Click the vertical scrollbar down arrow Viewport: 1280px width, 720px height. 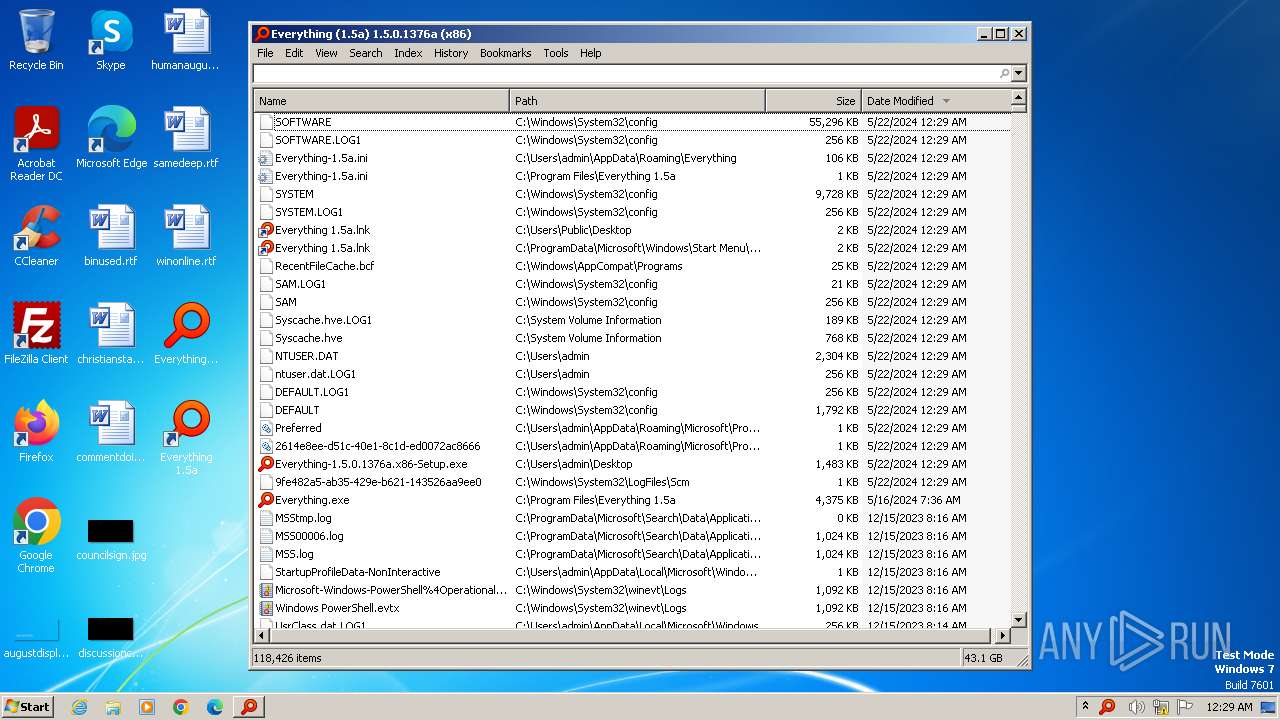click(1018, 620)
